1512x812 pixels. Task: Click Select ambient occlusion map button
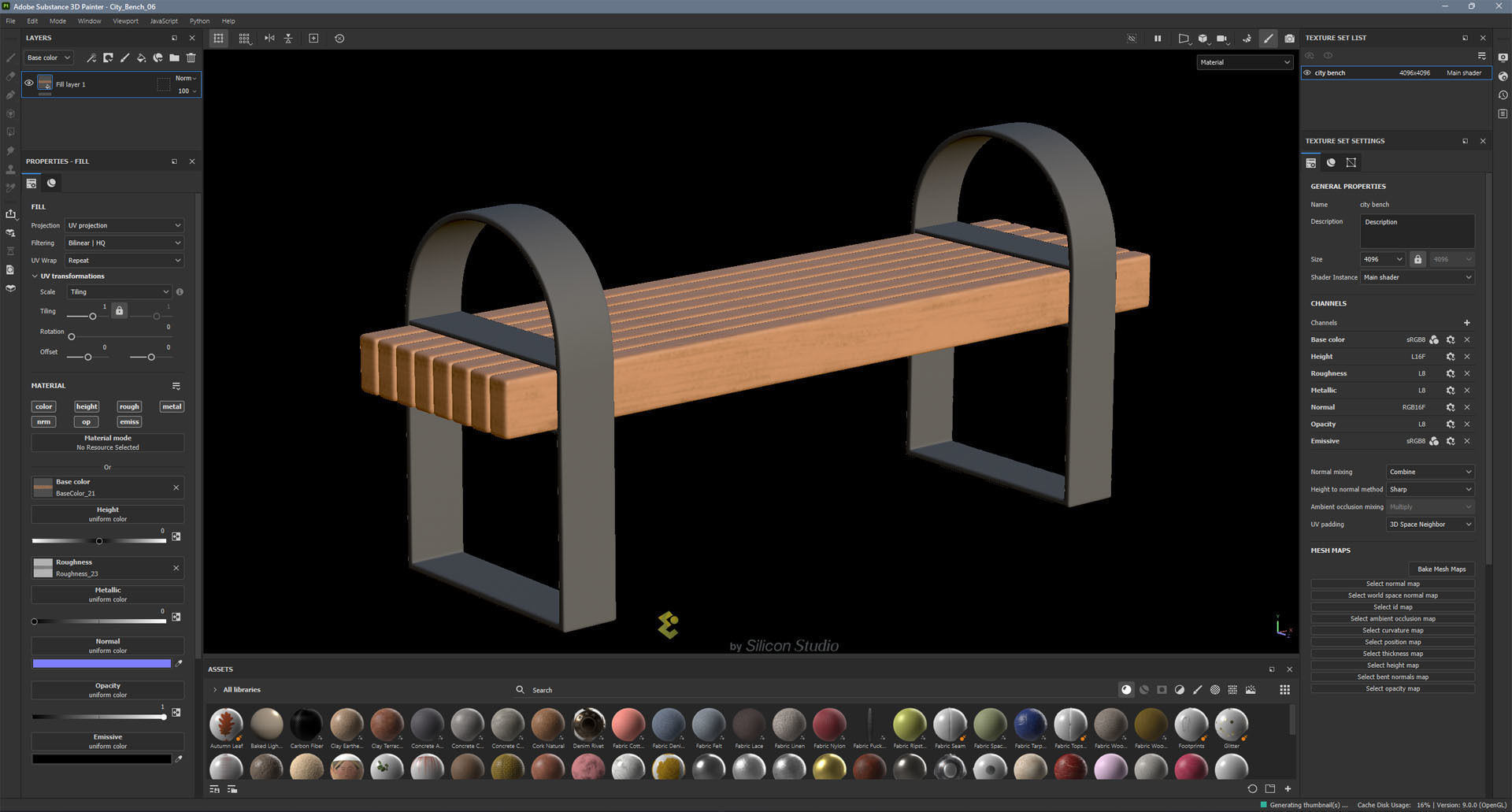tap(1392, 619)
